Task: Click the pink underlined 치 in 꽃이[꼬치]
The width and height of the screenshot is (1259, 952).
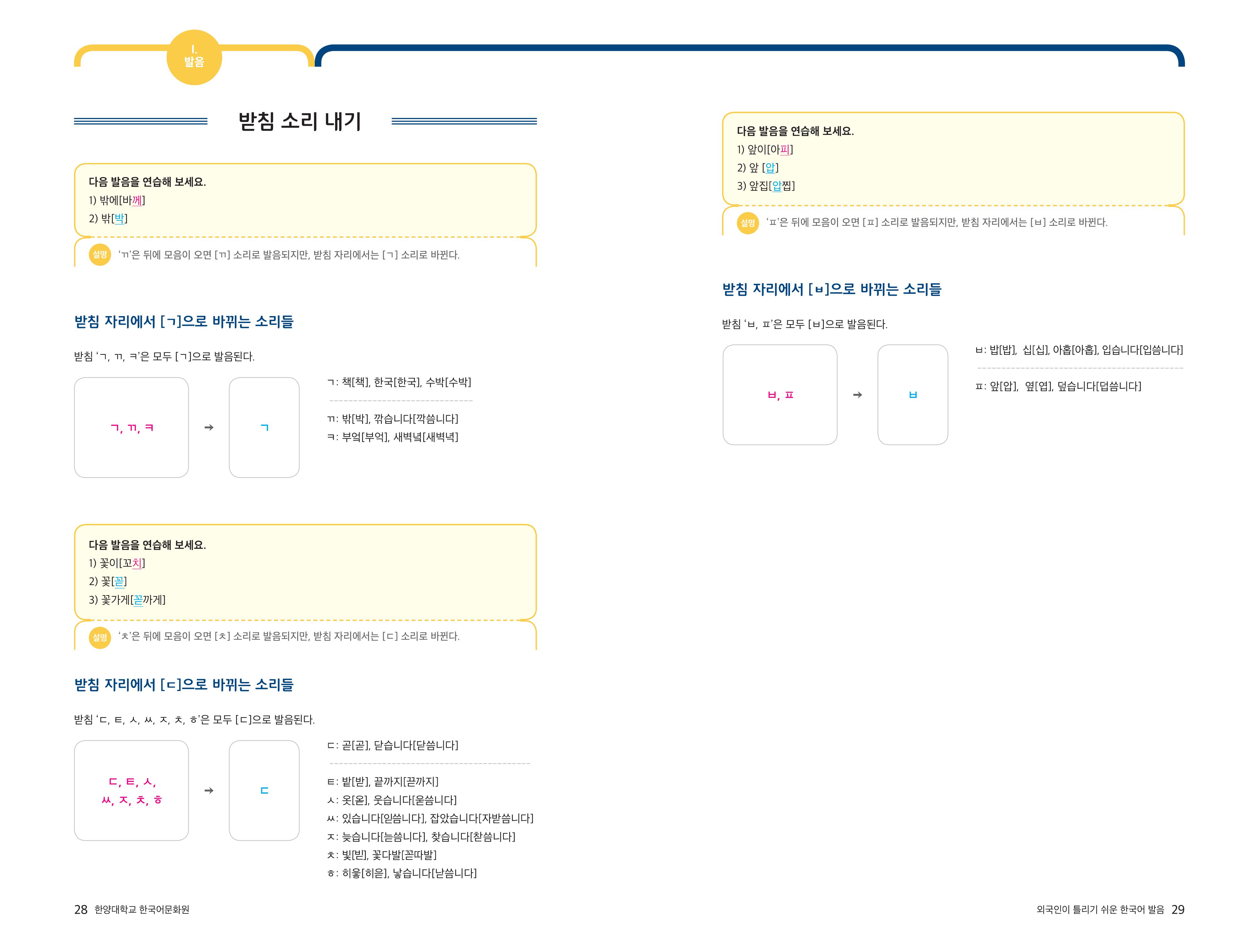Action: click(137, 563)
